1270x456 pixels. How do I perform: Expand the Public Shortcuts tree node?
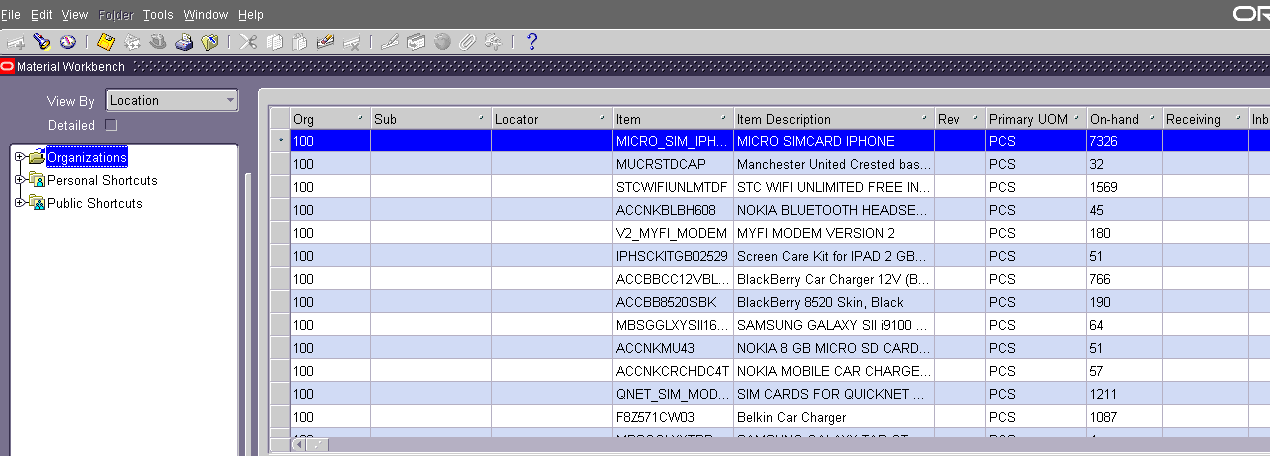20,204
